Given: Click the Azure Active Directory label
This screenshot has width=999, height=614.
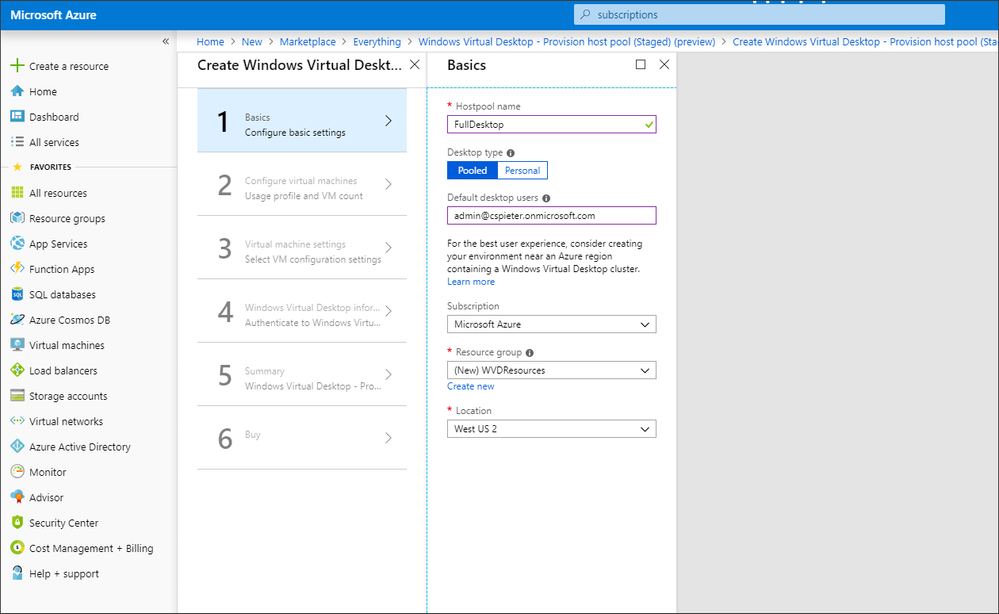Looking at the screenshot, I should coord(80,447).
